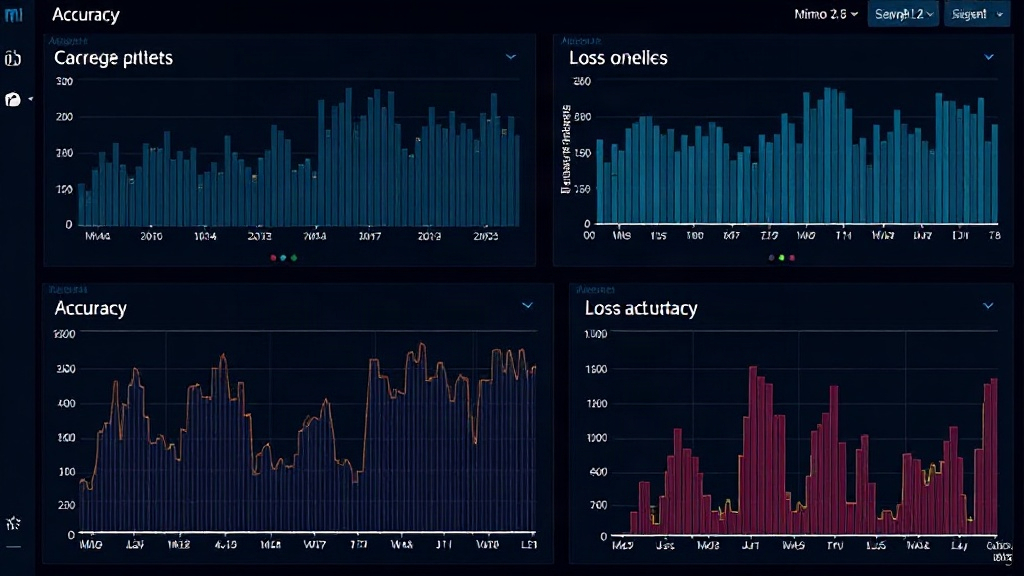Open the first sidebar icon below the logo

click(13, 59)
